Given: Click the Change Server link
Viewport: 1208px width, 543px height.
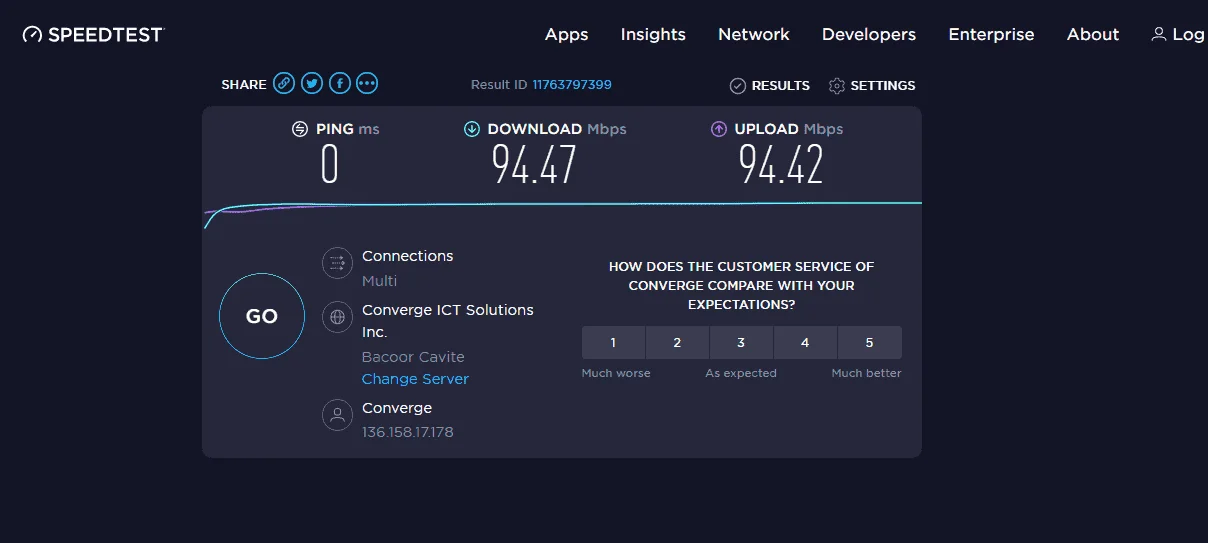Looking at the screenshot, I should click(415, 379).
